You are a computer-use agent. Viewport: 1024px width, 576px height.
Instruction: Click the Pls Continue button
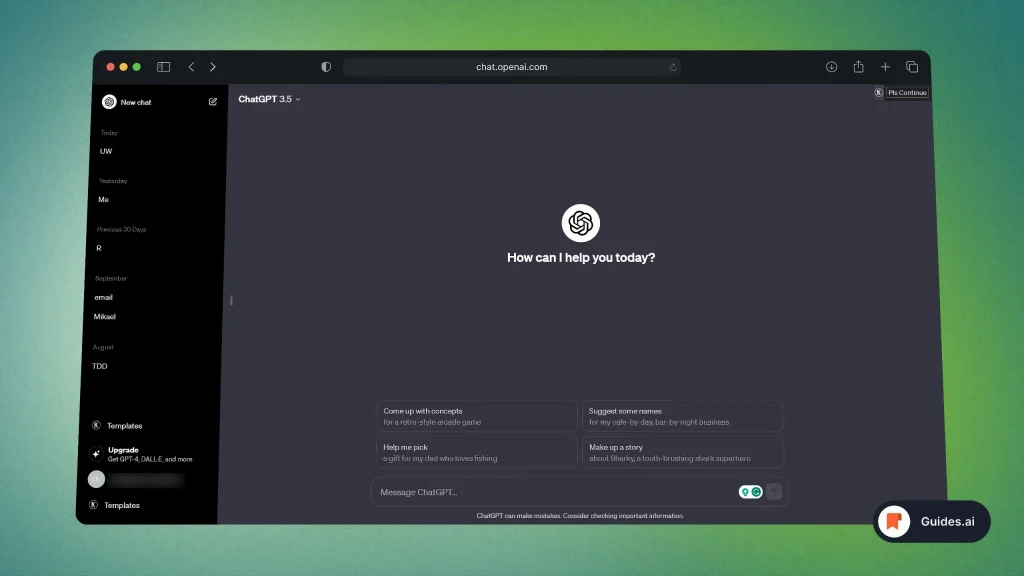click(x=907, y=93)
